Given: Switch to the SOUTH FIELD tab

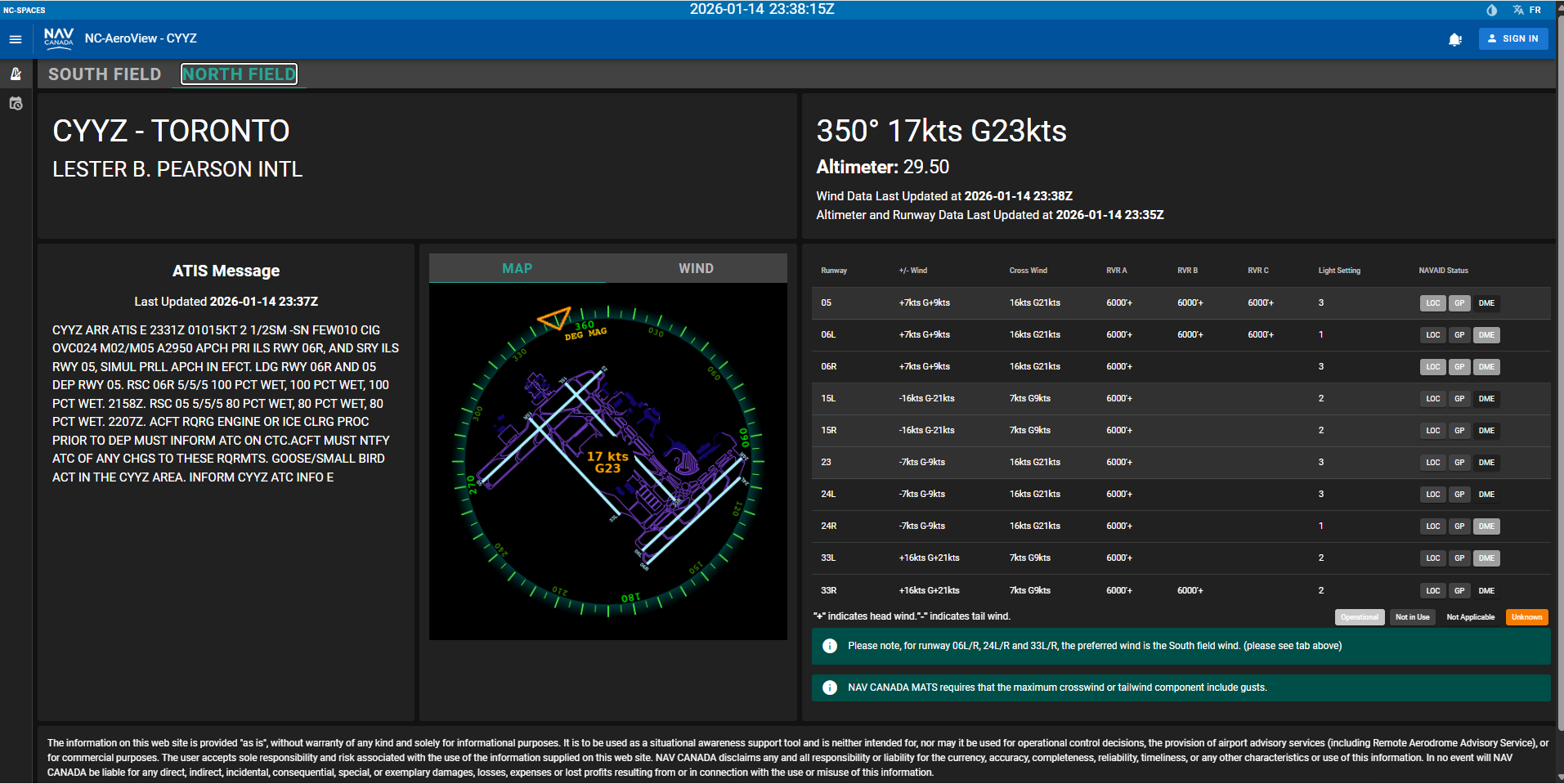Looking at the screenshot, I should (105, 74).
